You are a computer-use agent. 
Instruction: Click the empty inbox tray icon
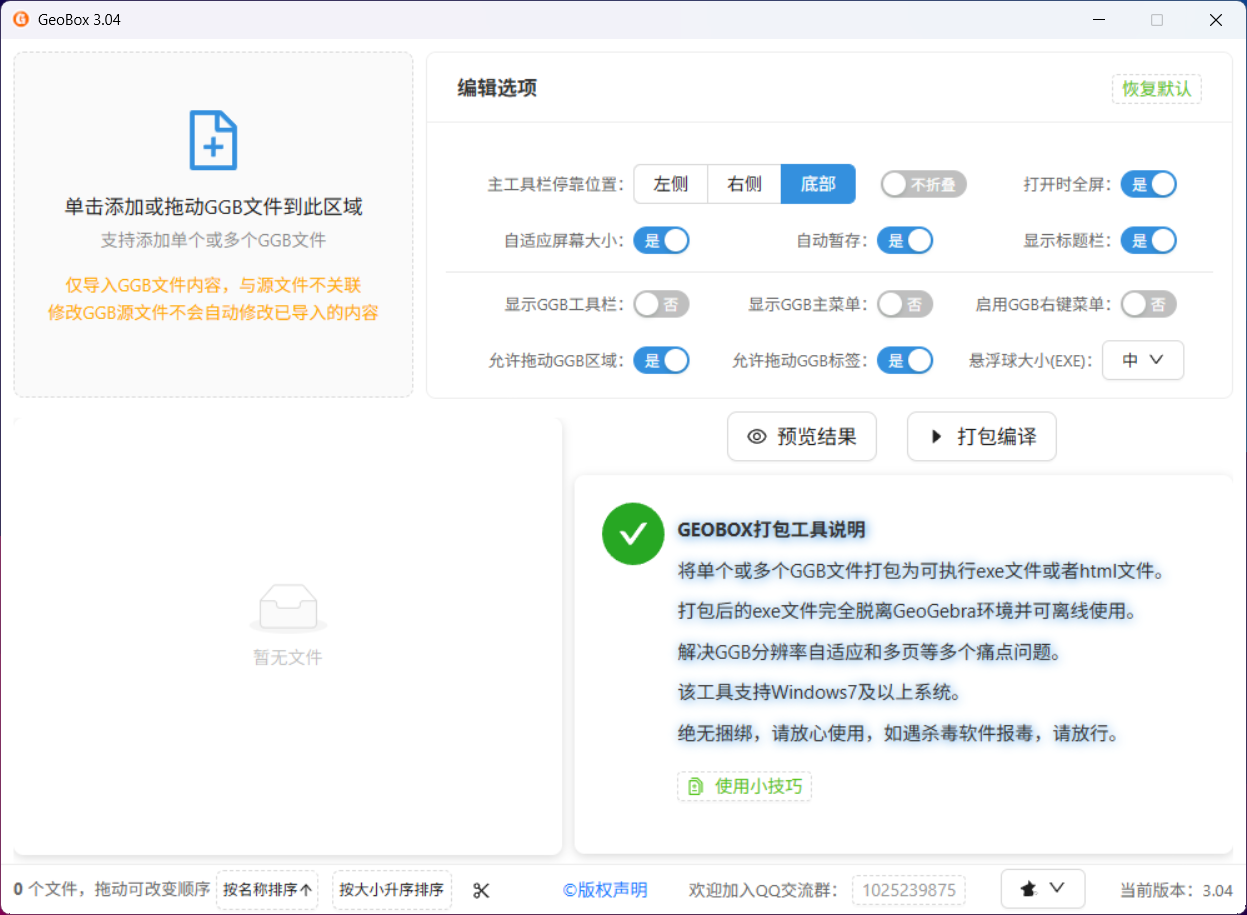[288, 608]
